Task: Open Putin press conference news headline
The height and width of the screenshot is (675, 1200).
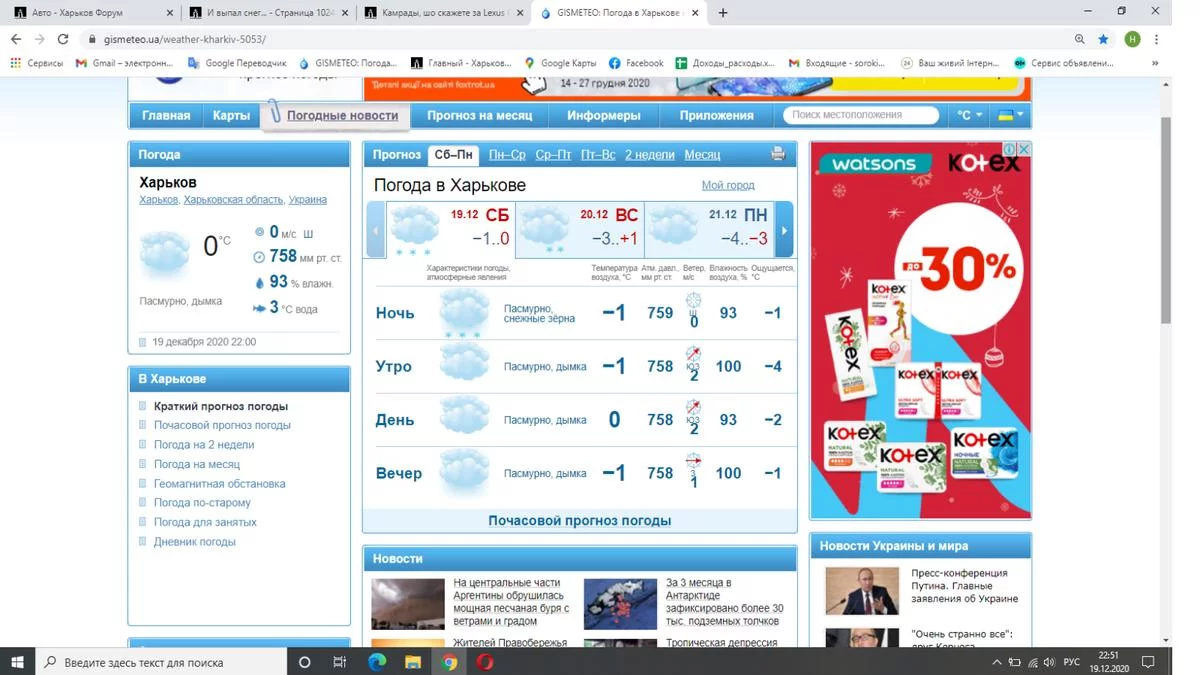Action: click(x=965, y=586)
